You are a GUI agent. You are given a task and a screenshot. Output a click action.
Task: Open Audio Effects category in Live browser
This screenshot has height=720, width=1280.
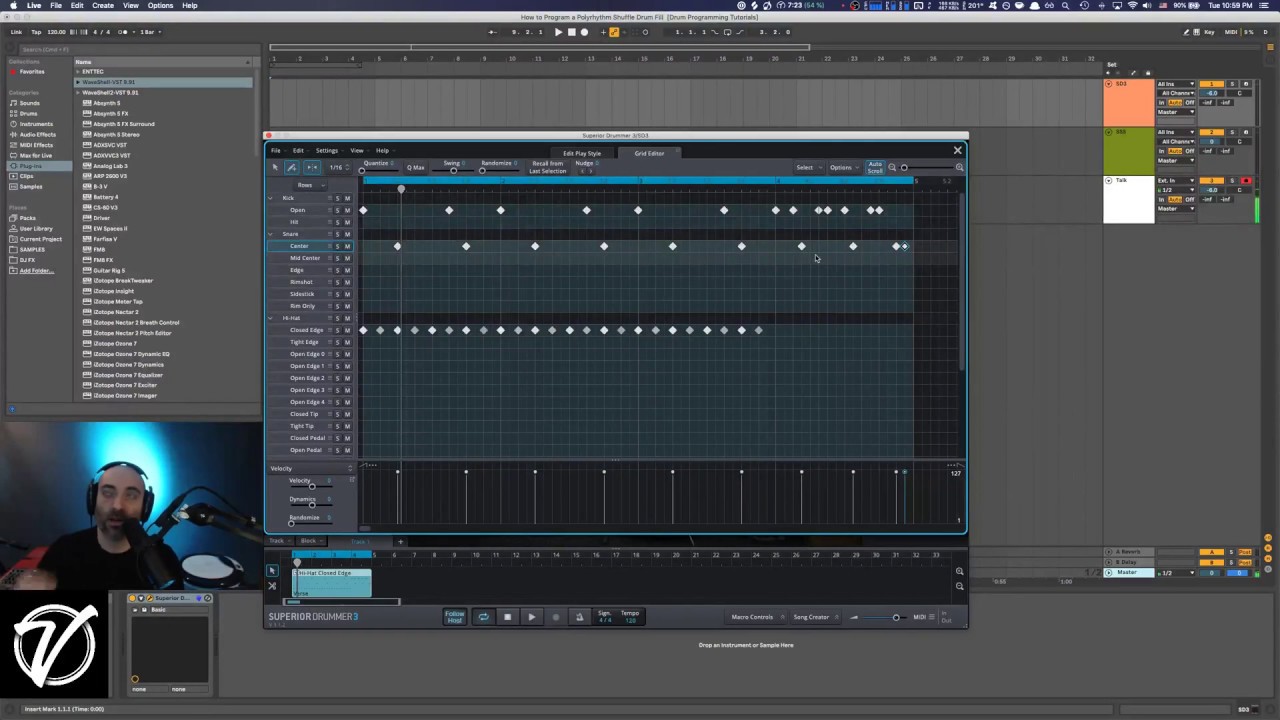tap(37, 134)
